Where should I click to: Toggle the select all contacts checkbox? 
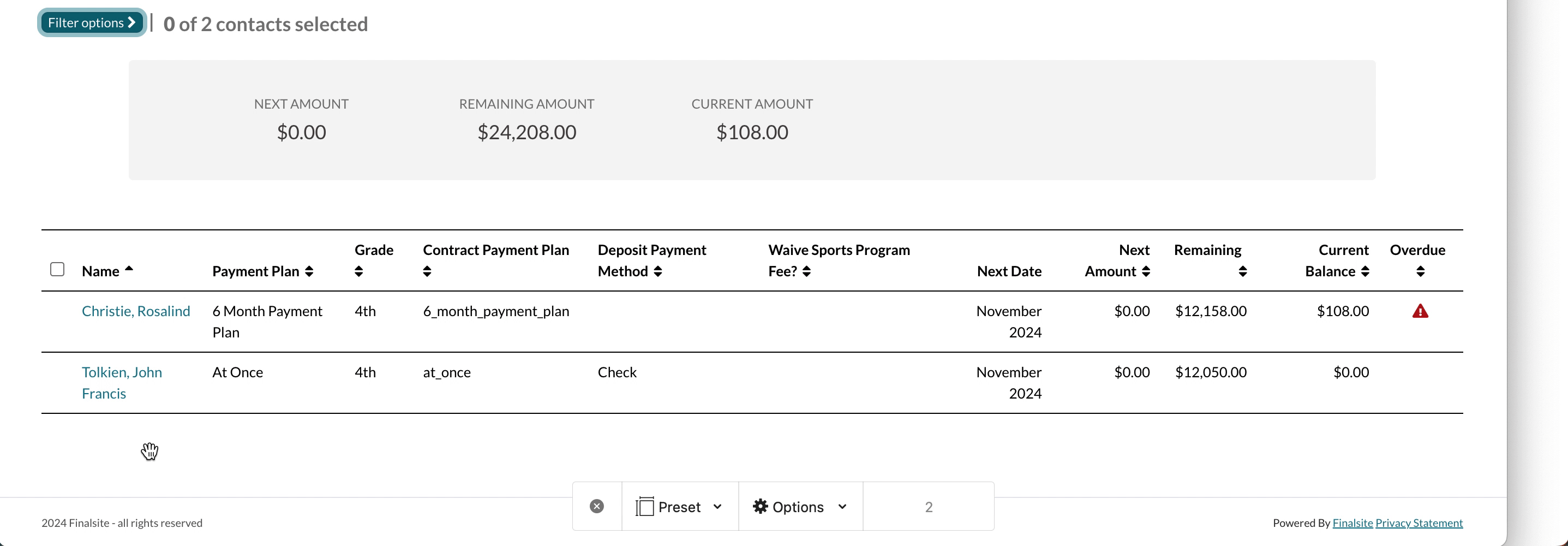57,269
